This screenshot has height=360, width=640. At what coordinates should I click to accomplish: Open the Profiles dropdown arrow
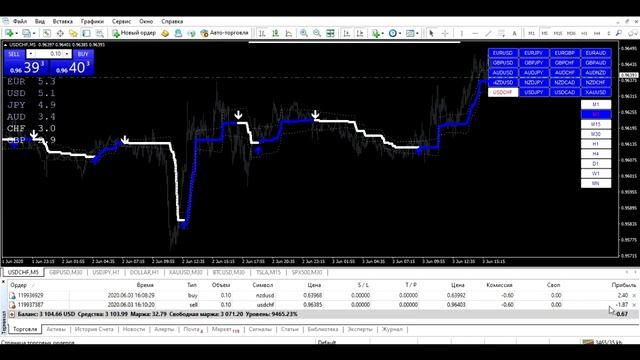(34, 33)
